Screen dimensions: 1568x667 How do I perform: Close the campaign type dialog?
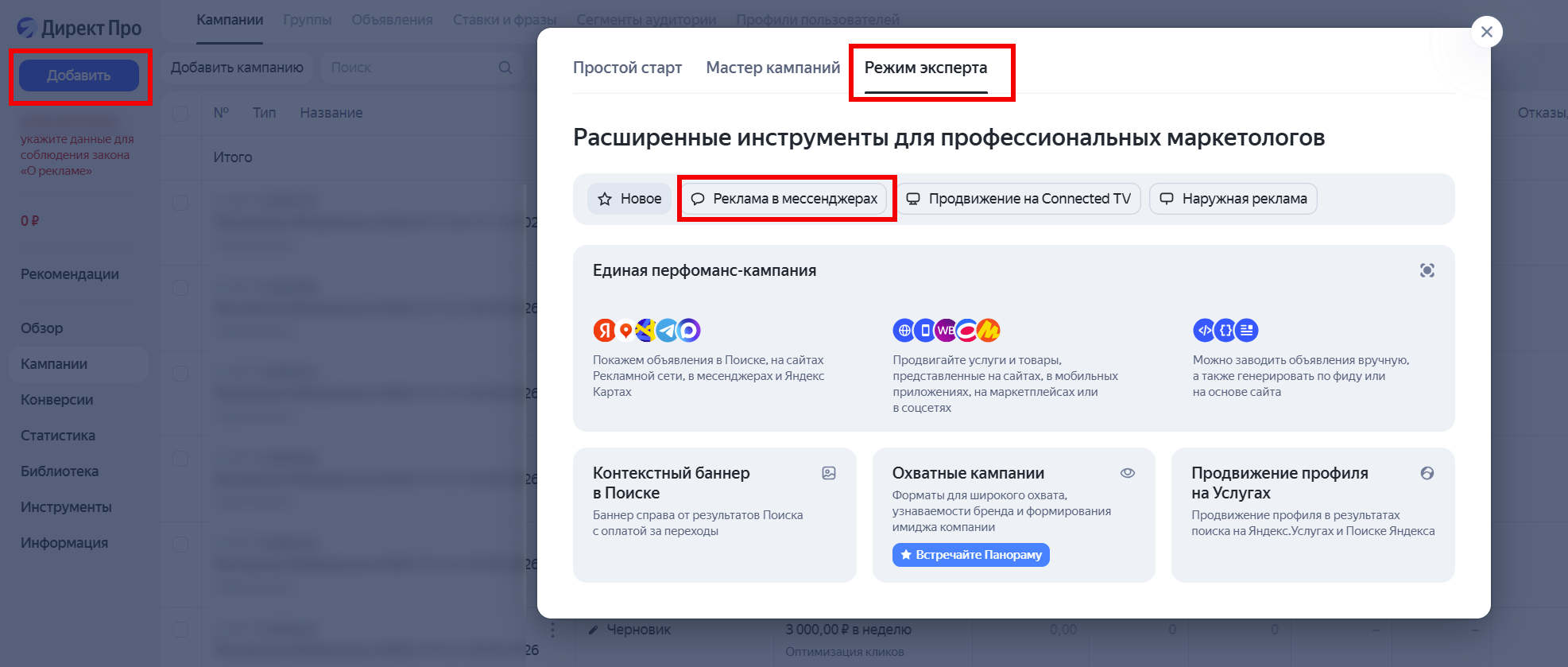pos(1487,32)
